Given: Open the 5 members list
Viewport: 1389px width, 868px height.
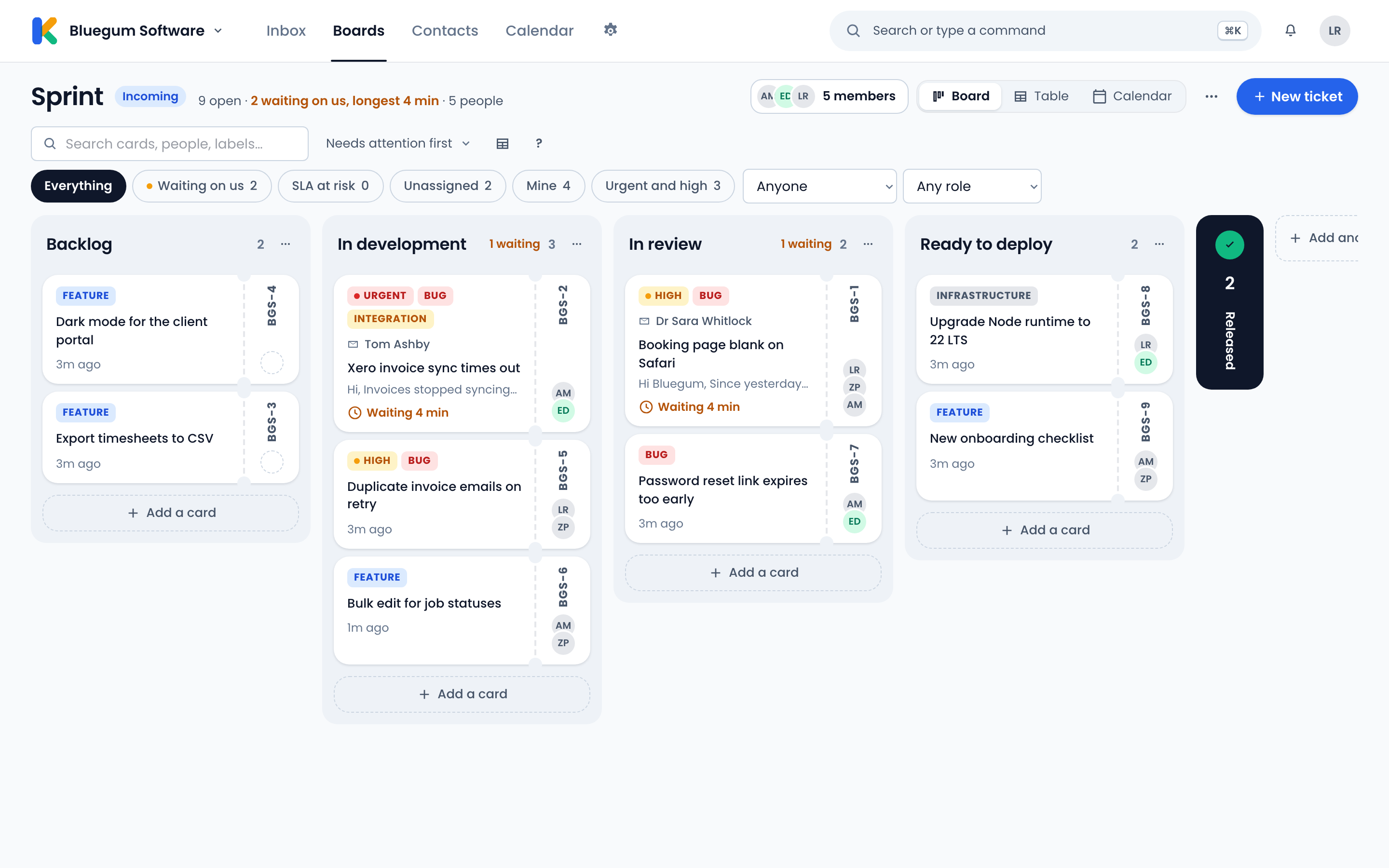Looking at the screenshot, I should click(829, 96).
